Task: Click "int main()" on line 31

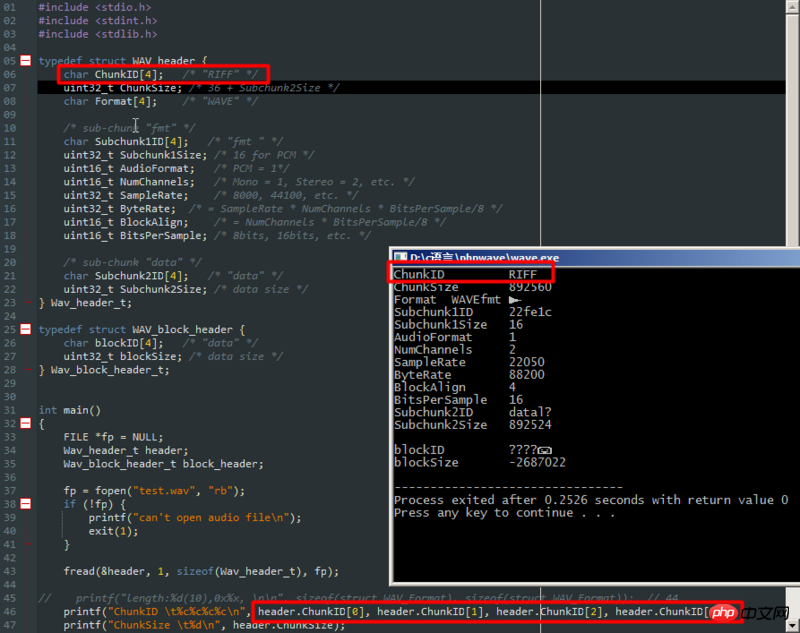Action: tap(70, 410)
